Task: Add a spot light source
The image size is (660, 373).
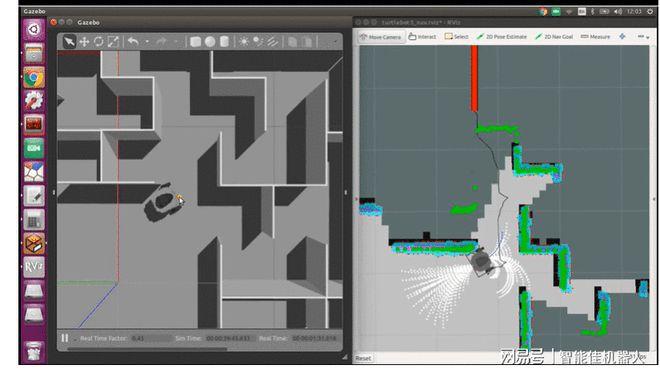Action: (x=258, y=42)
